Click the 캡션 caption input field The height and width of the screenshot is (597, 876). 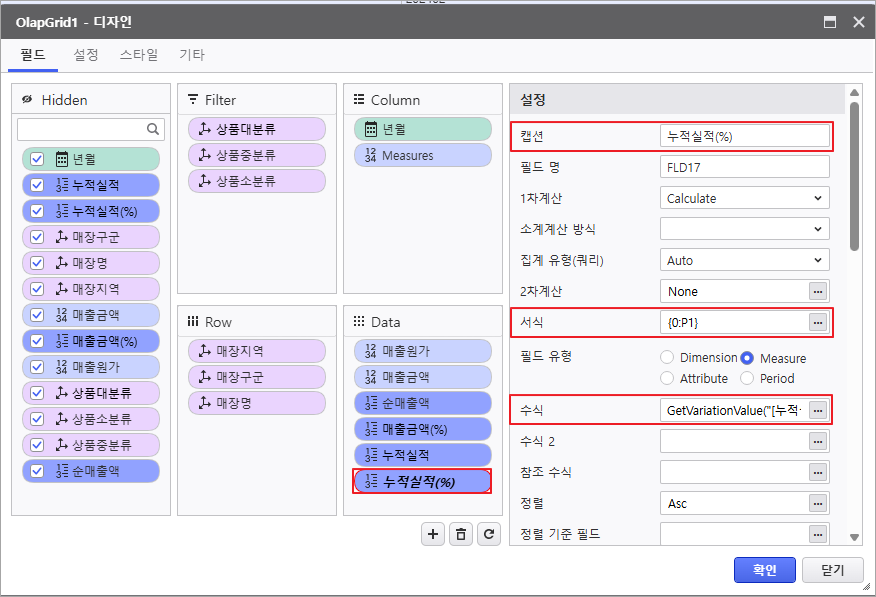[x=744, y=136]
